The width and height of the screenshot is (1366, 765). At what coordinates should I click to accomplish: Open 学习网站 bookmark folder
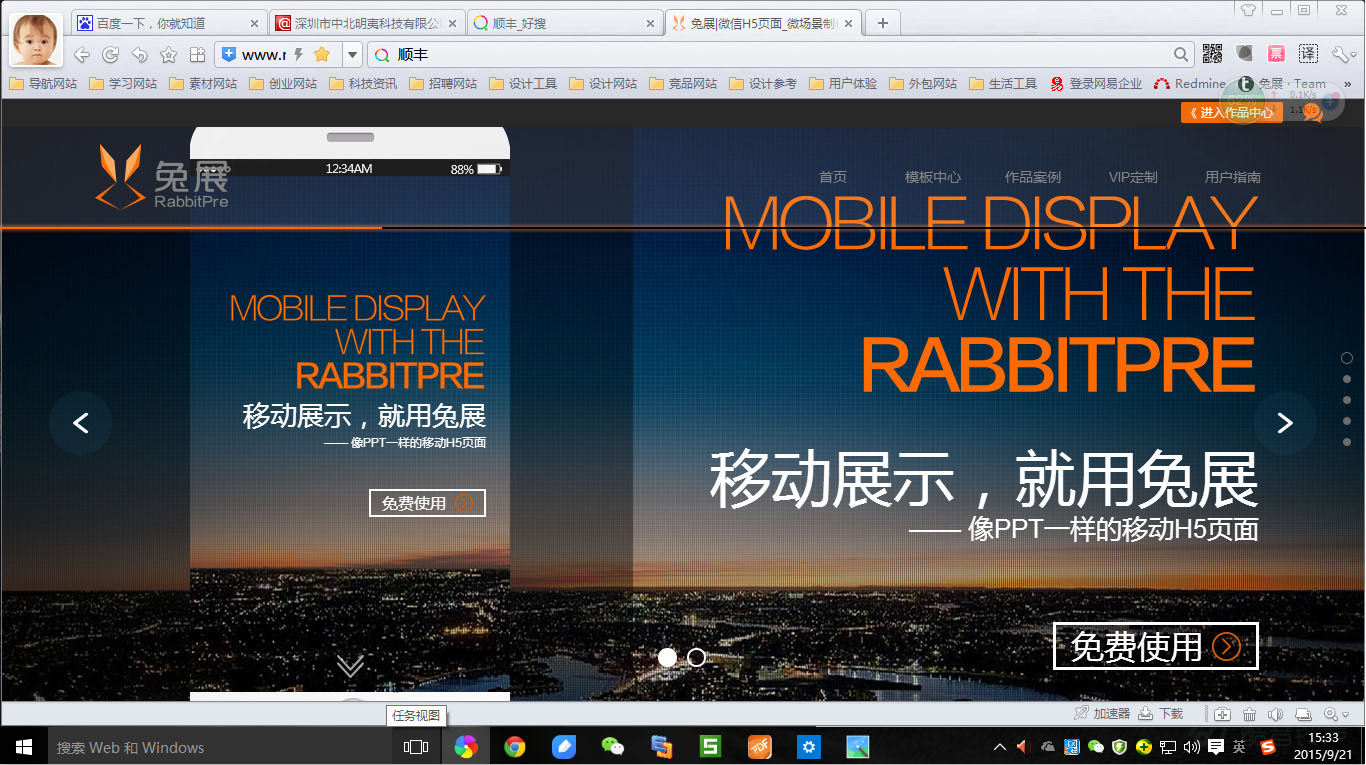[x=123, y=84]
